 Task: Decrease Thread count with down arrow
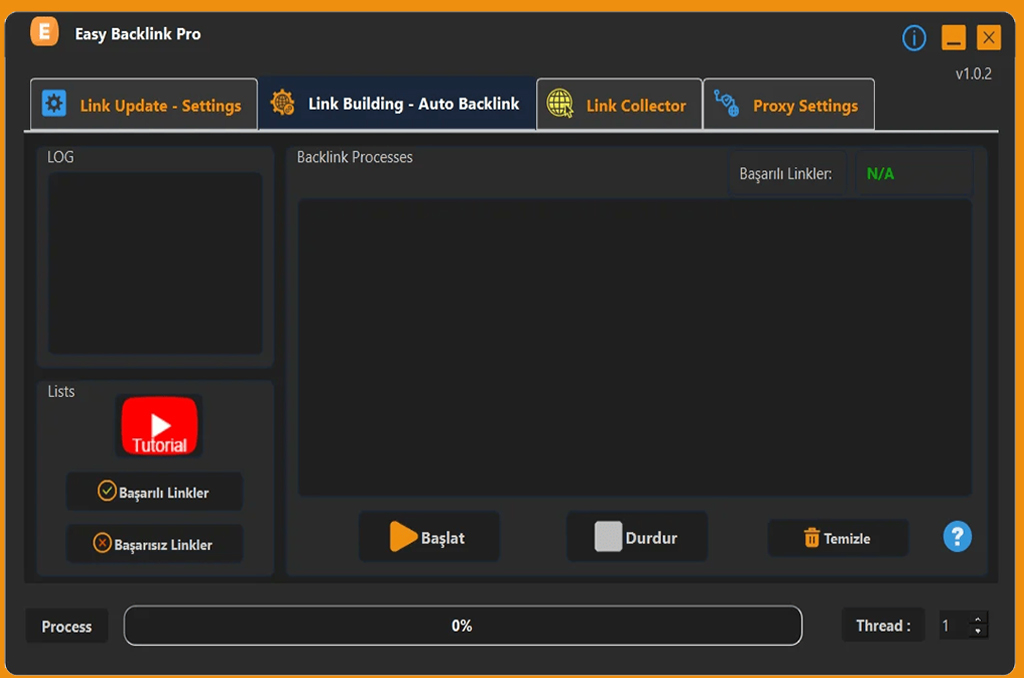click(x=978, y=632)
